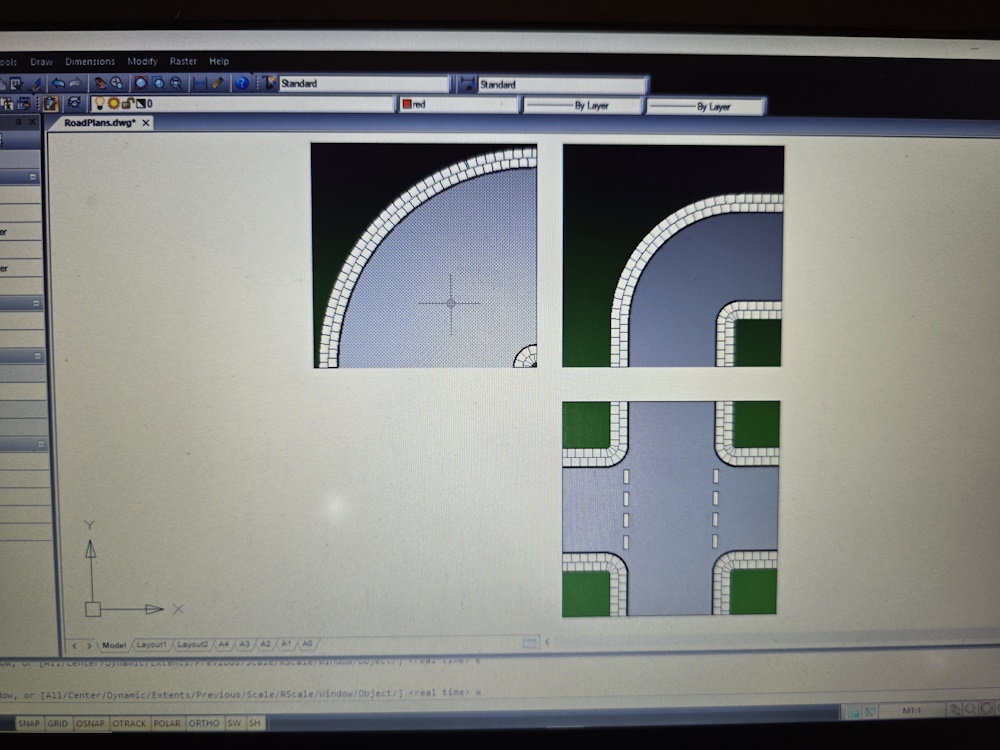Screen dimensions: 1000x750
Task: Click the Undo arrow icon
Action: pyautogui.click(x=57, y=84)
